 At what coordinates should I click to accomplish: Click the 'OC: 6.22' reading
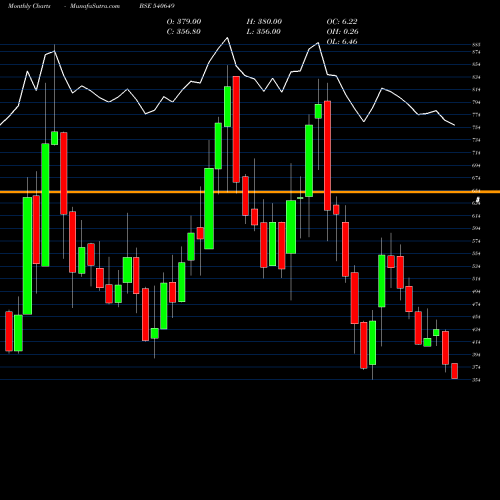click(x=342, y=21)
